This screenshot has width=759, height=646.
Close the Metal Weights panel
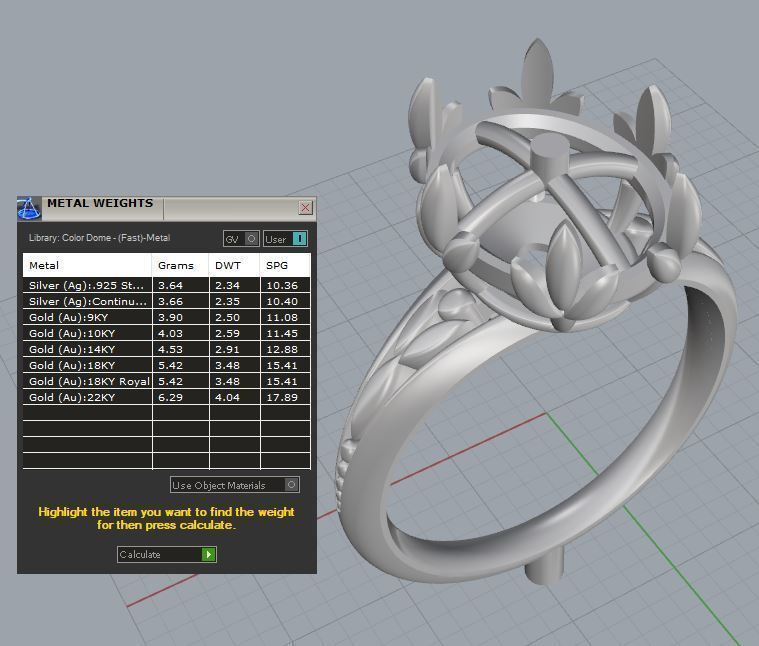coord(305,208)
